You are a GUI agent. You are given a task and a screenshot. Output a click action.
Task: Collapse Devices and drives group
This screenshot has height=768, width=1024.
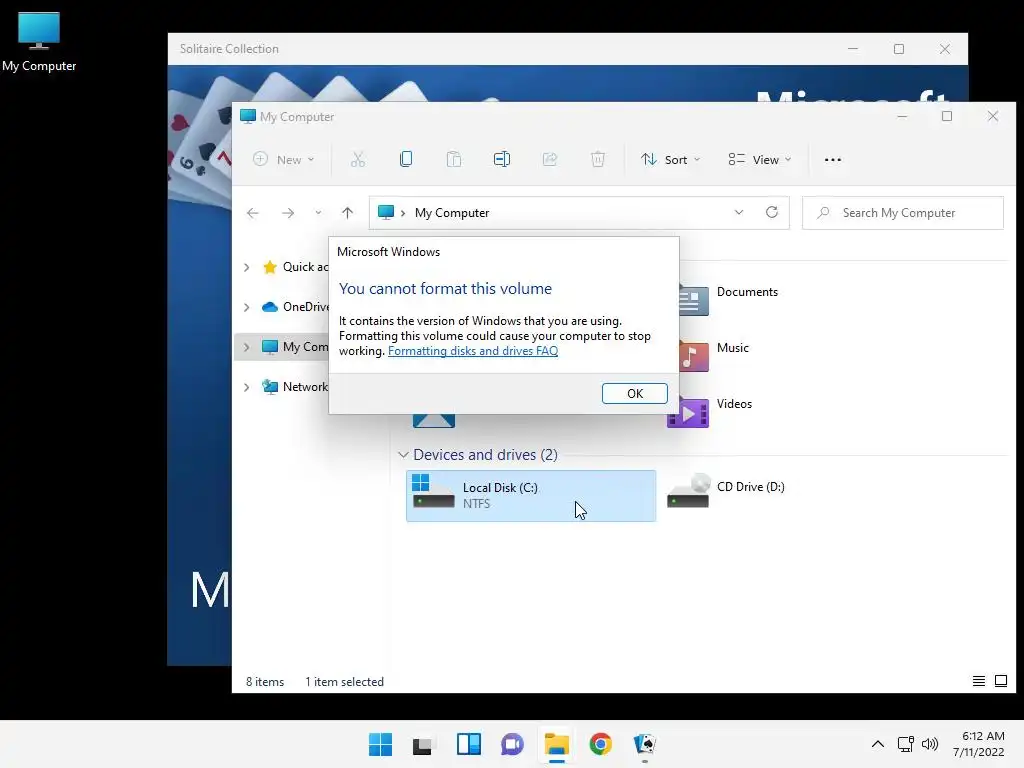404,455
